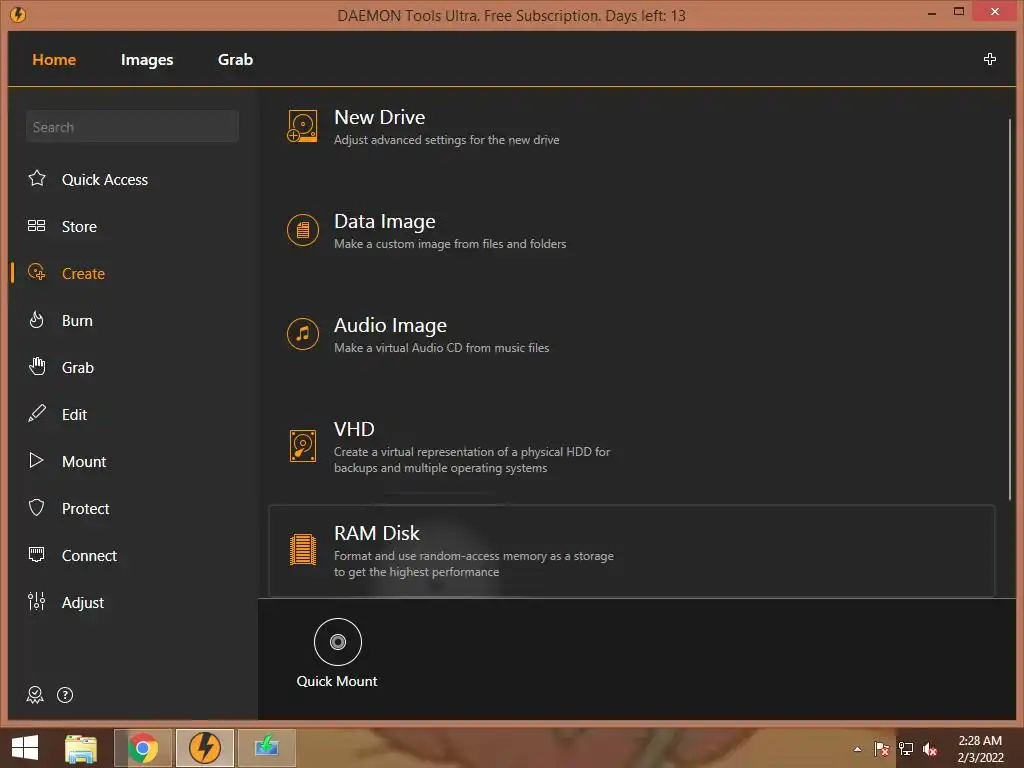Image resolution: width=1024 pixels, height=768 pixels.
Task: Click the Audio Image music note icon
Action: (x=303, y=334)
